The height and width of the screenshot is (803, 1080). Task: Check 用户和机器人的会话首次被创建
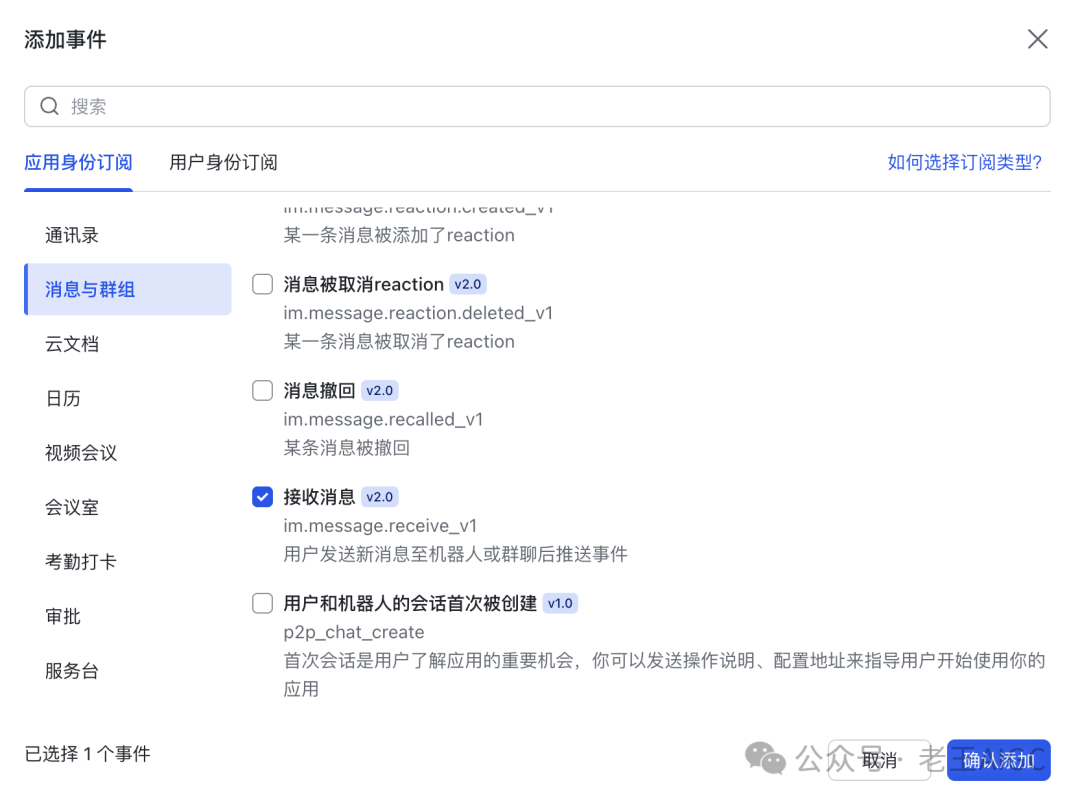262,602
